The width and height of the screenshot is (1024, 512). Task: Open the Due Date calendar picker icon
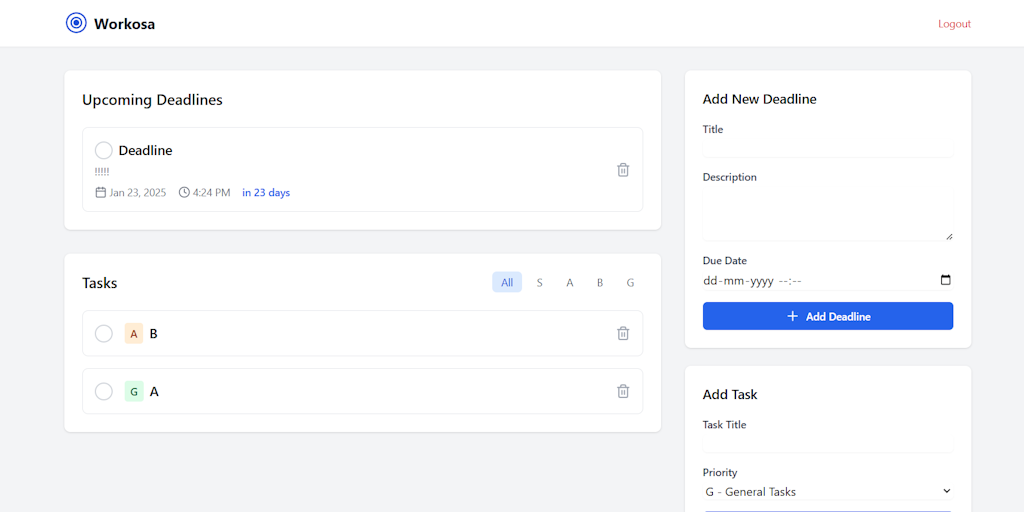point(946,281)
